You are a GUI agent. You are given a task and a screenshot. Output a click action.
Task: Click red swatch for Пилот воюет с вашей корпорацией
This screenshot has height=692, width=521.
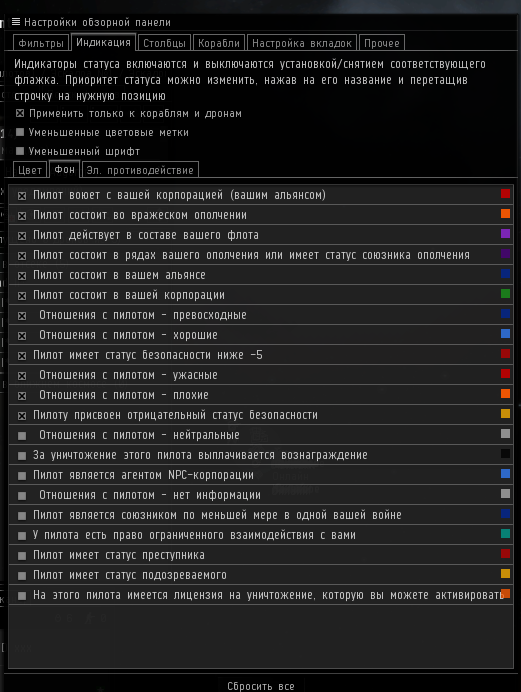pyautogui.click(x=506, y=194)
